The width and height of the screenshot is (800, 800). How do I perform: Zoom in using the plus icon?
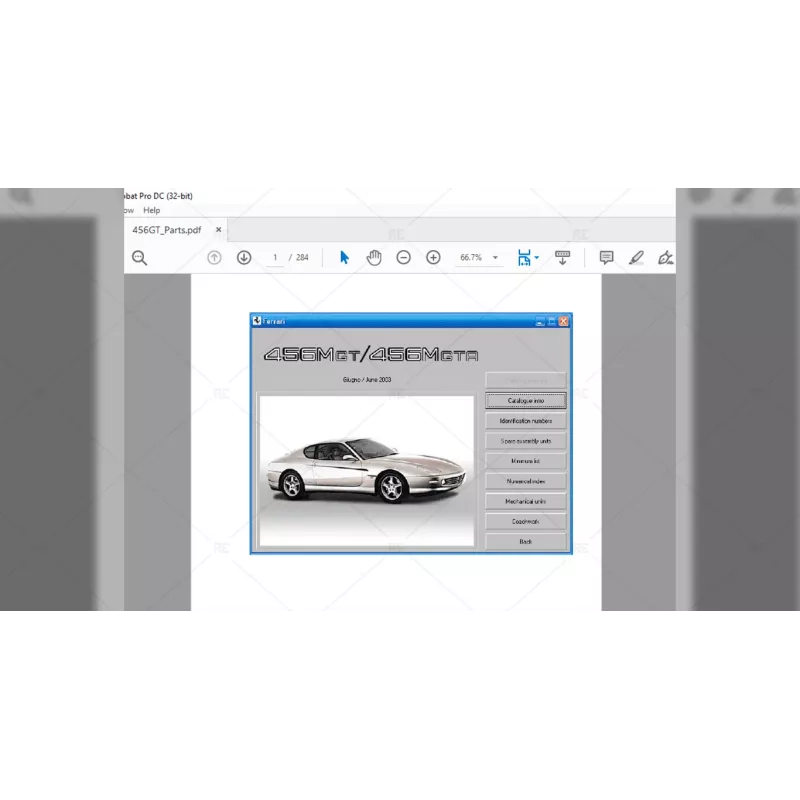click(x=433, y=257)
